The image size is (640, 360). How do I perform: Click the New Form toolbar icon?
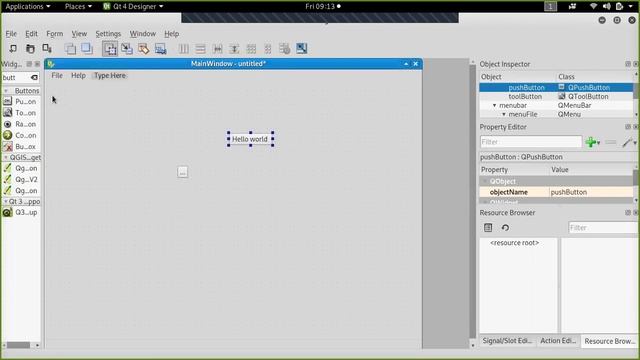[x=13, y=49]
